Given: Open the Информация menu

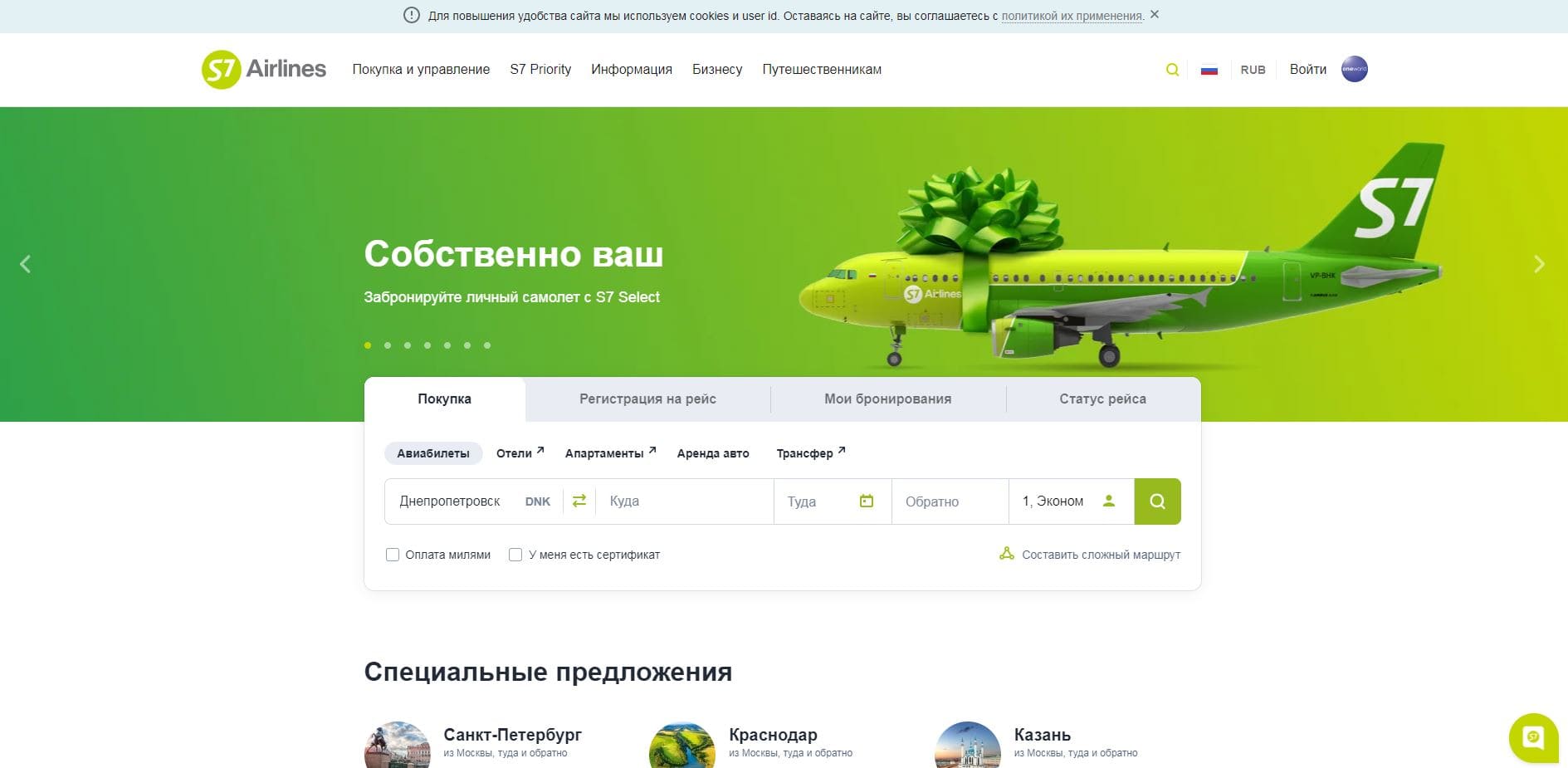Looking at the screenshot, I should (632, 70).
